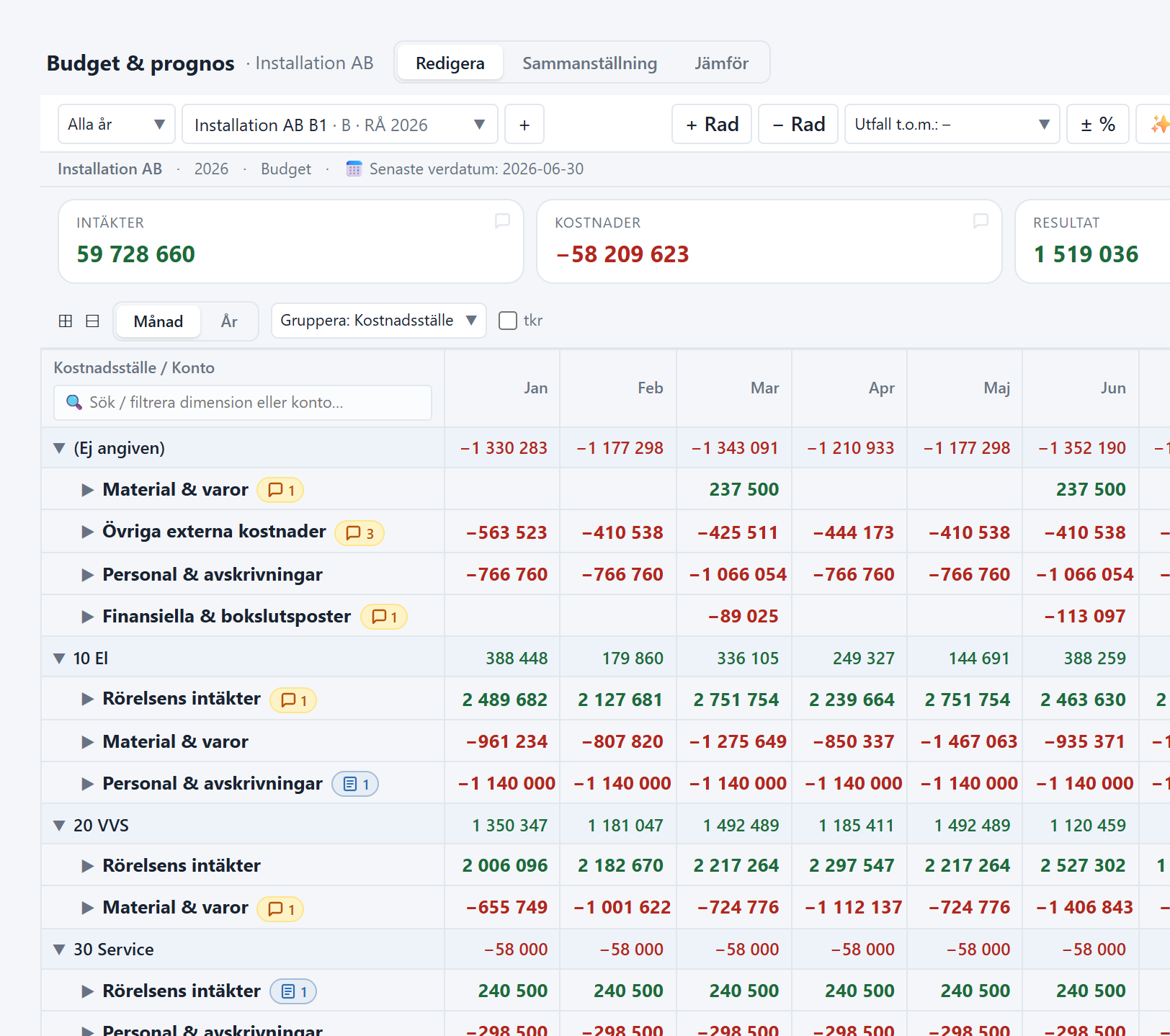Select the Redigera tab

[450, 63]
